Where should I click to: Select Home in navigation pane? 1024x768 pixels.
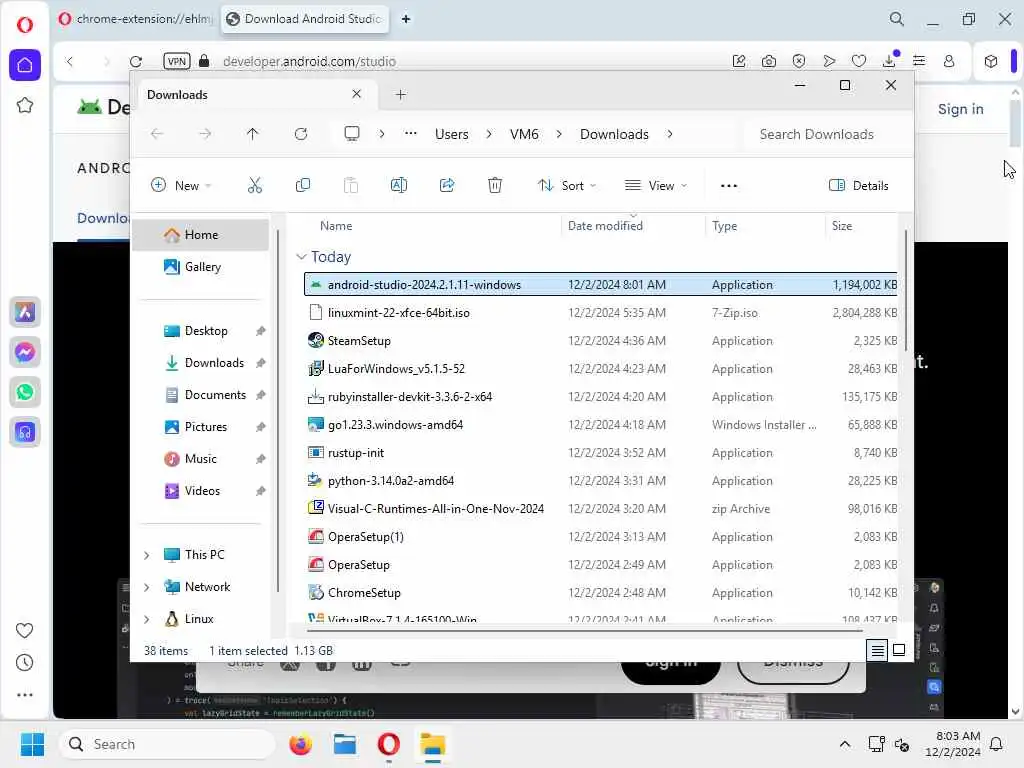pyautogui.click(x=201, y=235)
